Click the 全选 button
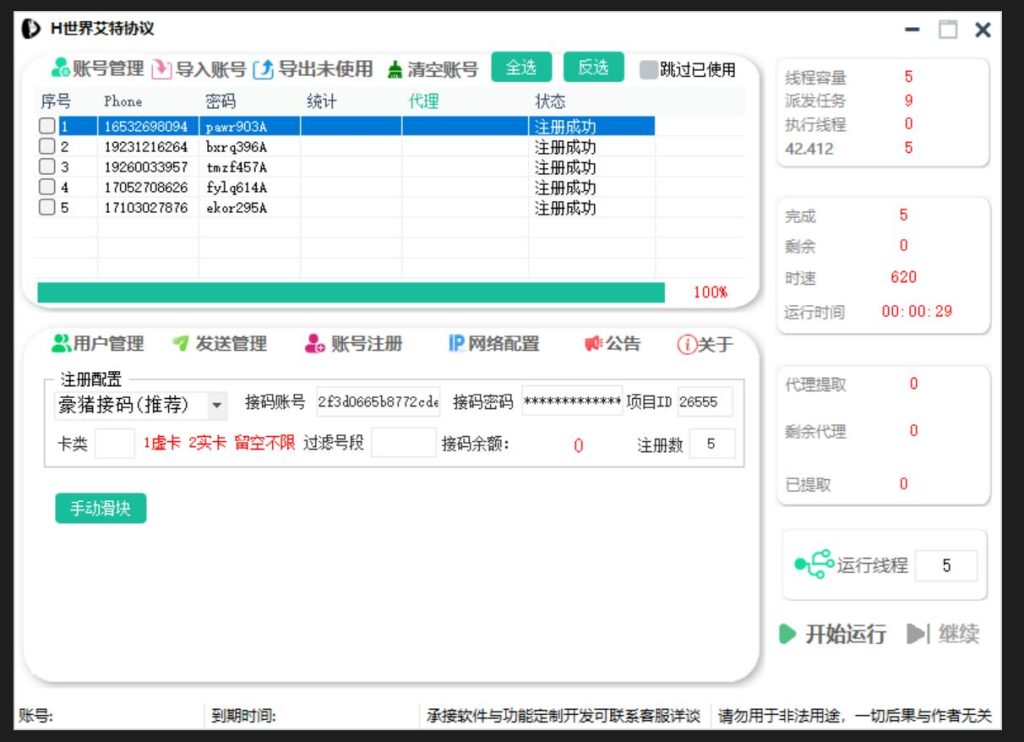 pyautogui.click(x=521, y=67)
